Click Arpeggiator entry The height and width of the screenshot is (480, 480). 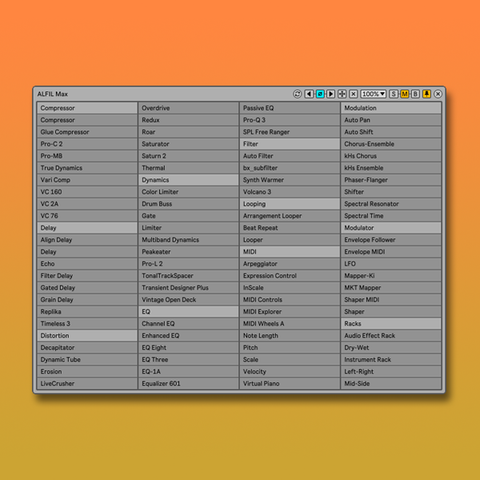click(x=290, y=264)
